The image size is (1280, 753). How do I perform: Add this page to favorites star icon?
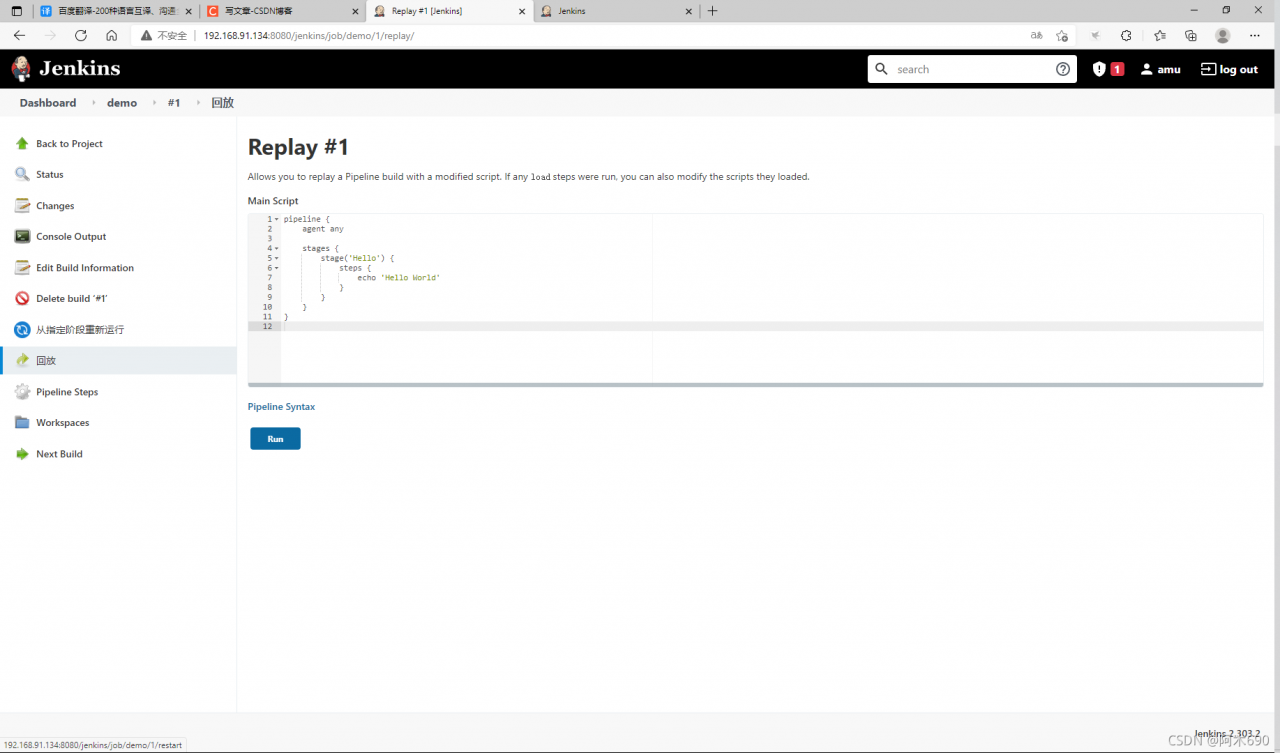(x=1062, y=35)
